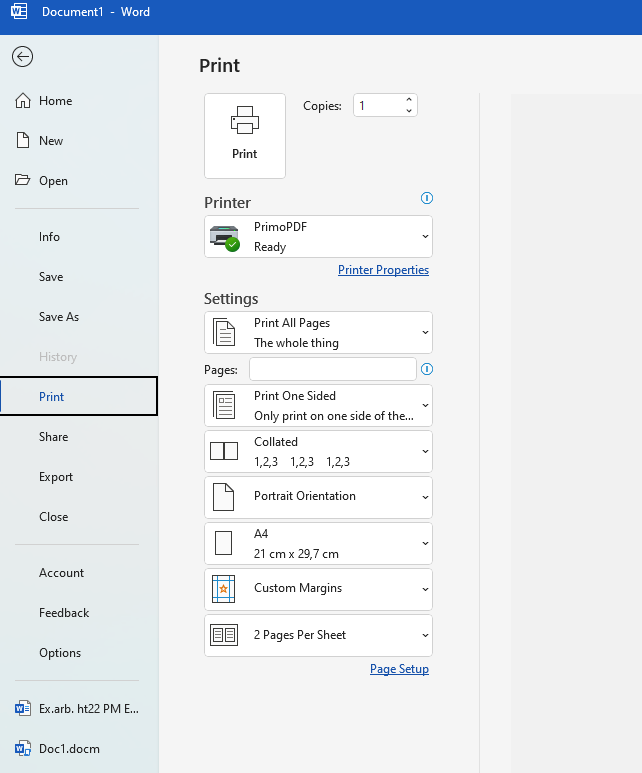Open the Export page

(79, 477)
